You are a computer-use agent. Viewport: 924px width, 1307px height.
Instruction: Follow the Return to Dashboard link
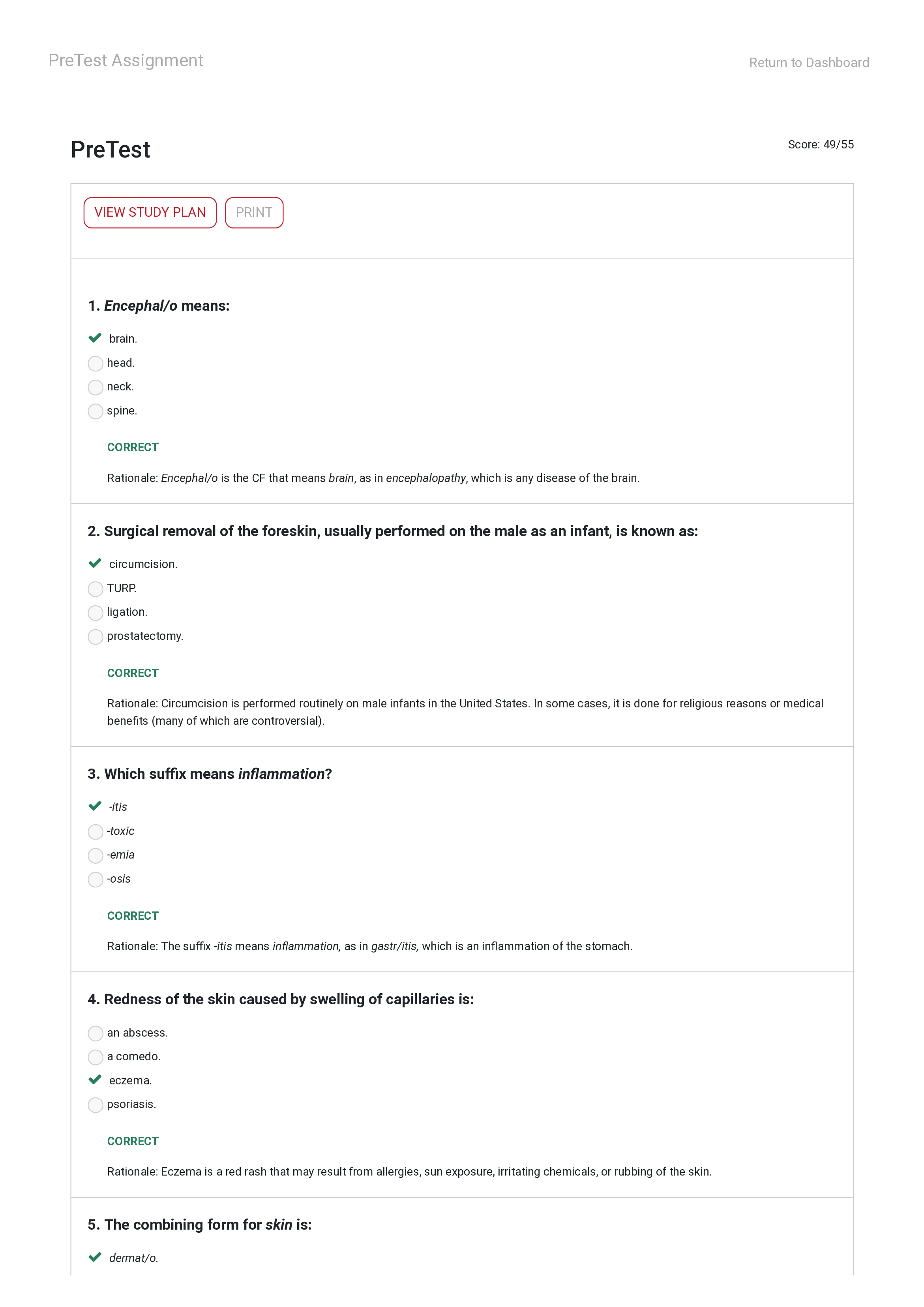pos(808,63)
